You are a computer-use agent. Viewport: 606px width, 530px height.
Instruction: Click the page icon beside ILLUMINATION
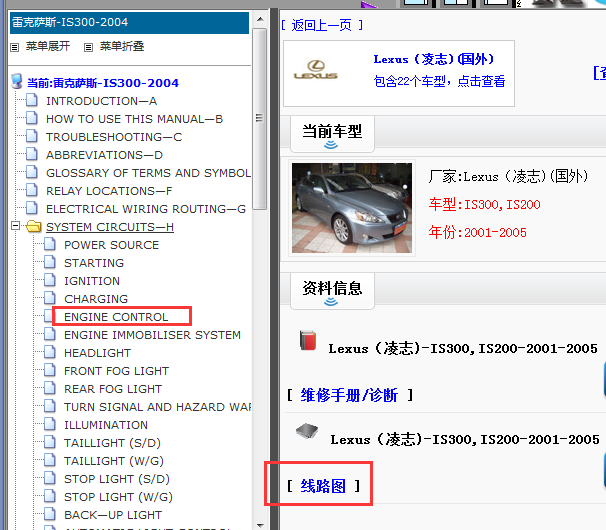tap(50, 424)
